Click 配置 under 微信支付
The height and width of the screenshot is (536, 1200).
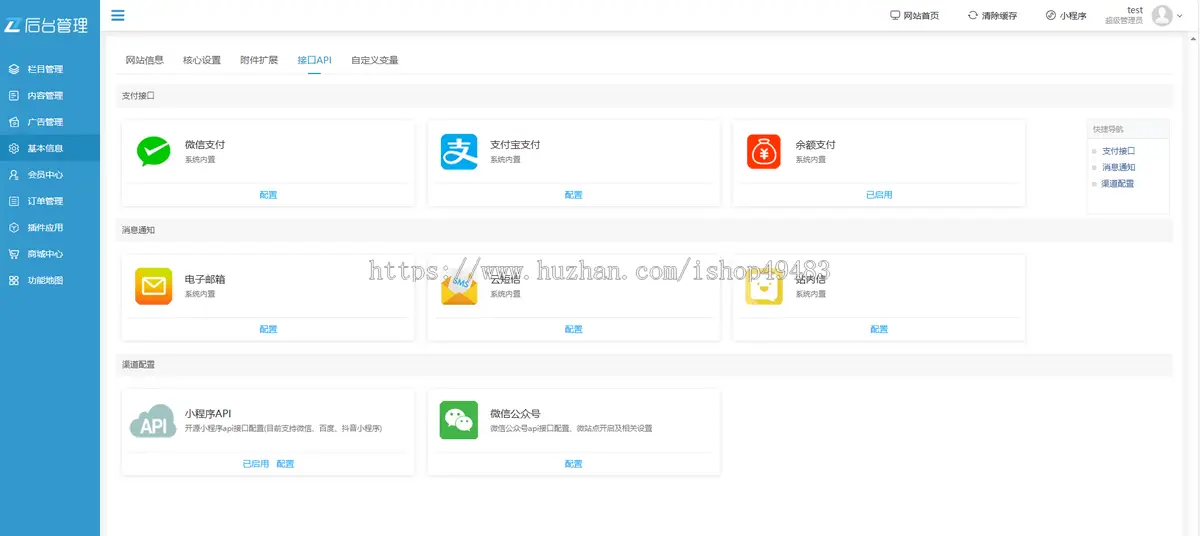[x=268, y=195]
